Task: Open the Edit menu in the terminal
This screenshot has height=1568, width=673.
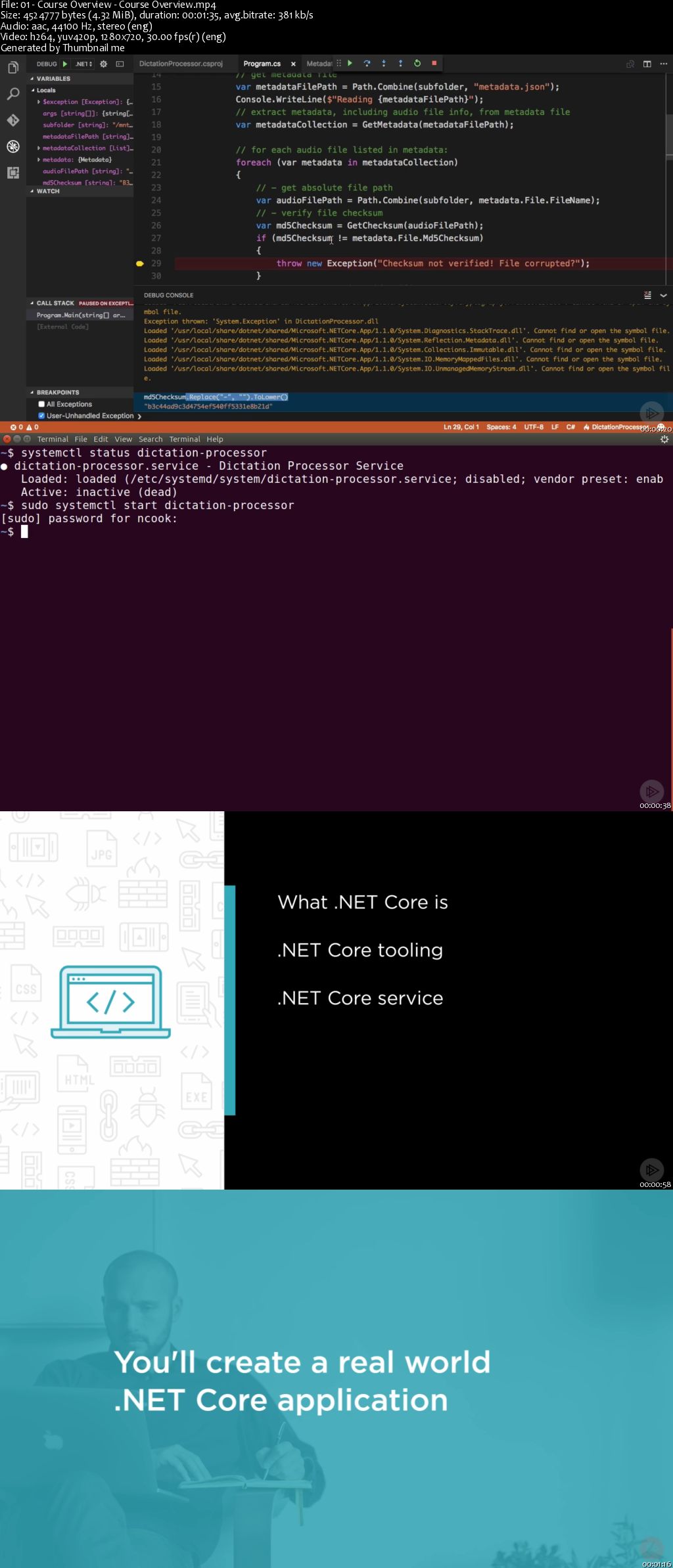Action: pos(101,439)
